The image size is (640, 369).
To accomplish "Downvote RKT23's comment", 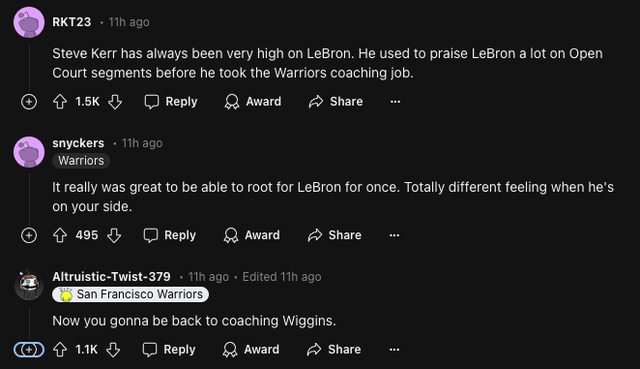I will click(115, 102).
